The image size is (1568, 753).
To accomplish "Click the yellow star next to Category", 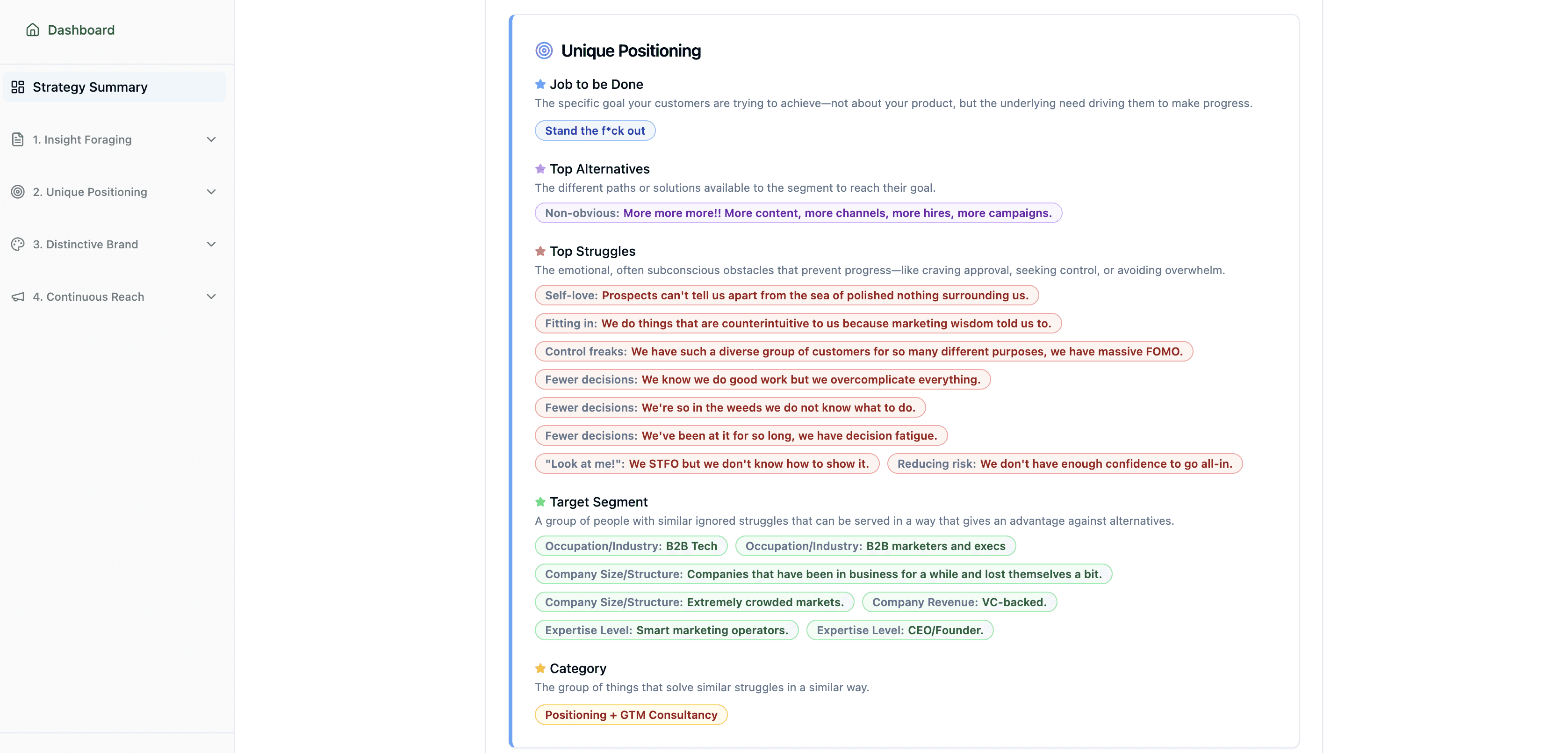I will (540, 668).
